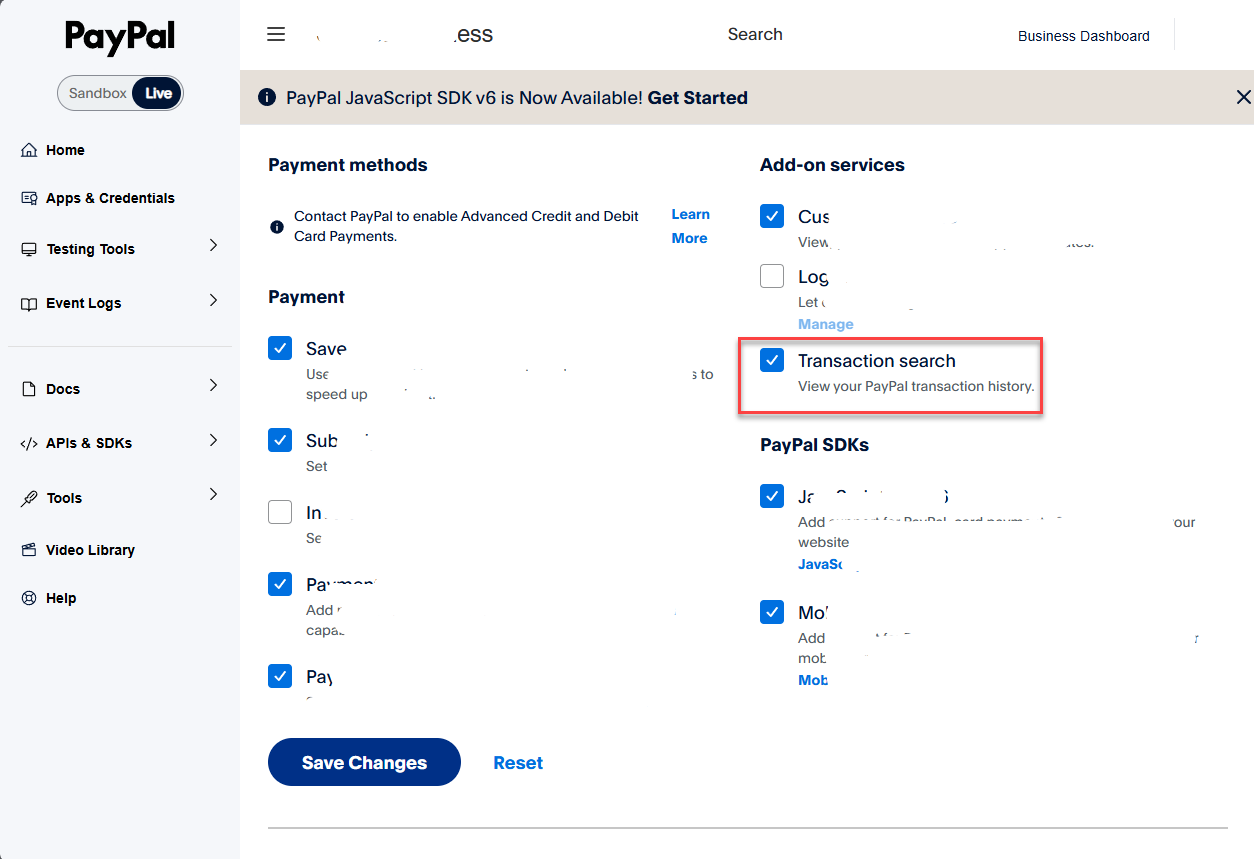This screenshot has width=1254, height=859.
Task: Click the APIs & SDKs code icon
Action: point(29,443)
